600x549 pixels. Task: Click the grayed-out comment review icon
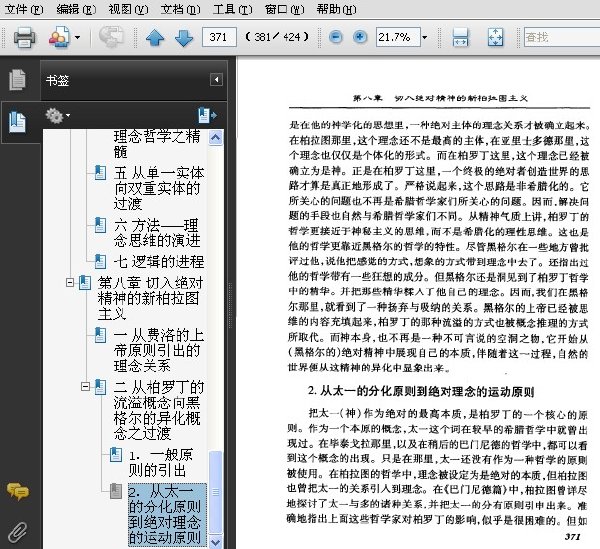coord(111,37)
